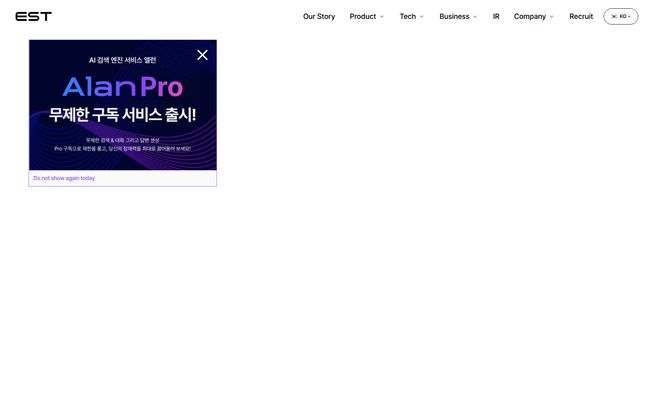Open the AlanPro promotional banner
The image size is (650, 414).
(123, 105)
